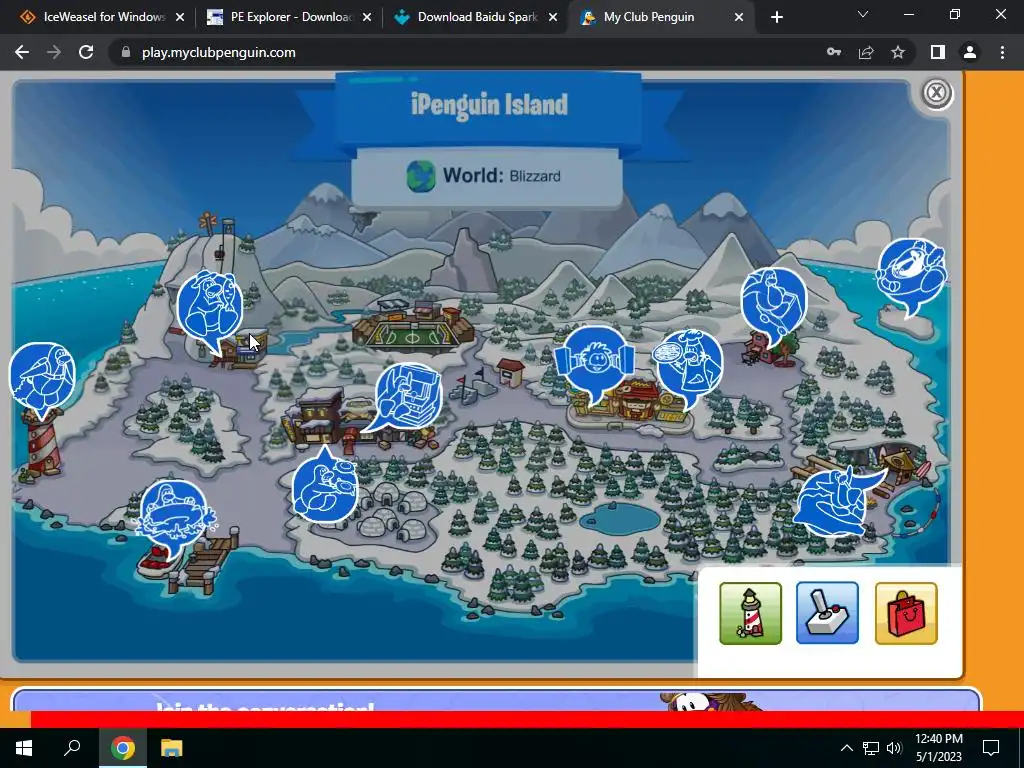
Task: Open Windows taskbar search
Action: point(72,748)
